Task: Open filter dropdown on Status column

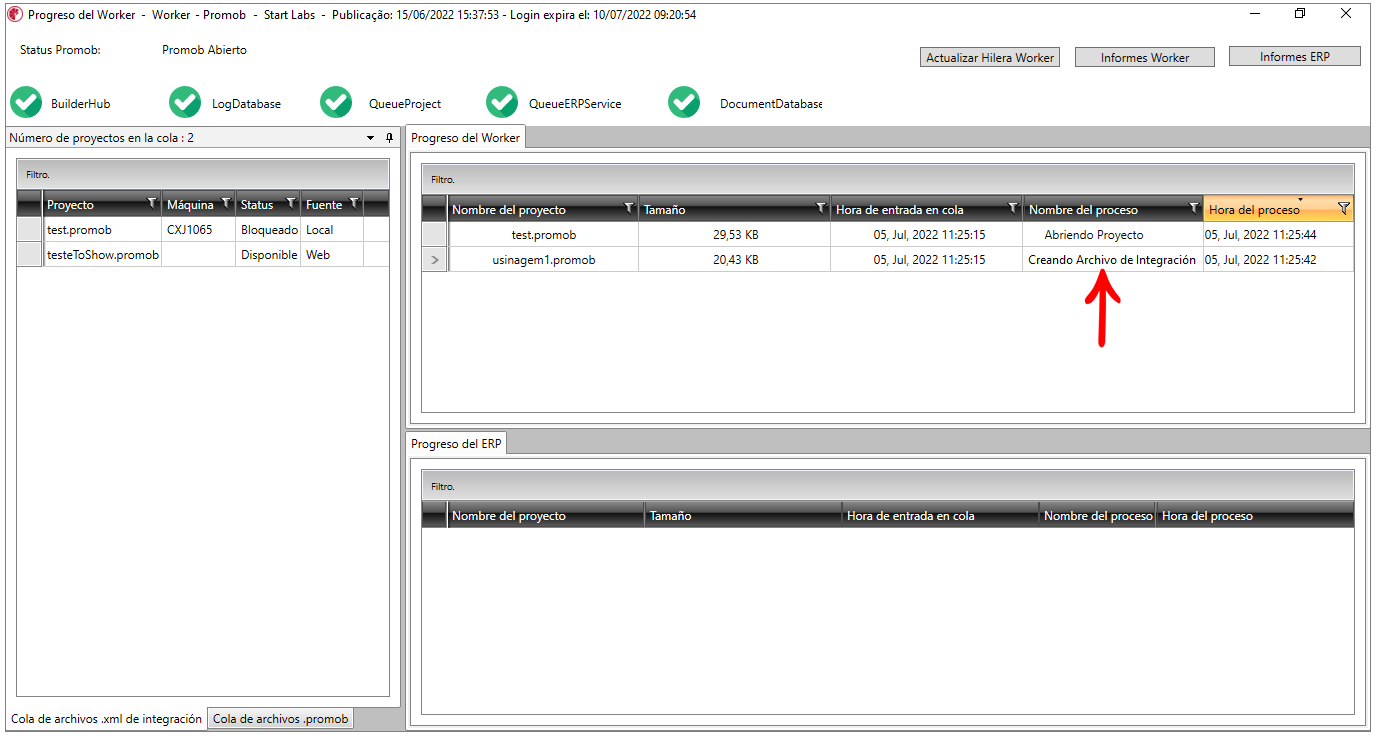Action: 291,203
